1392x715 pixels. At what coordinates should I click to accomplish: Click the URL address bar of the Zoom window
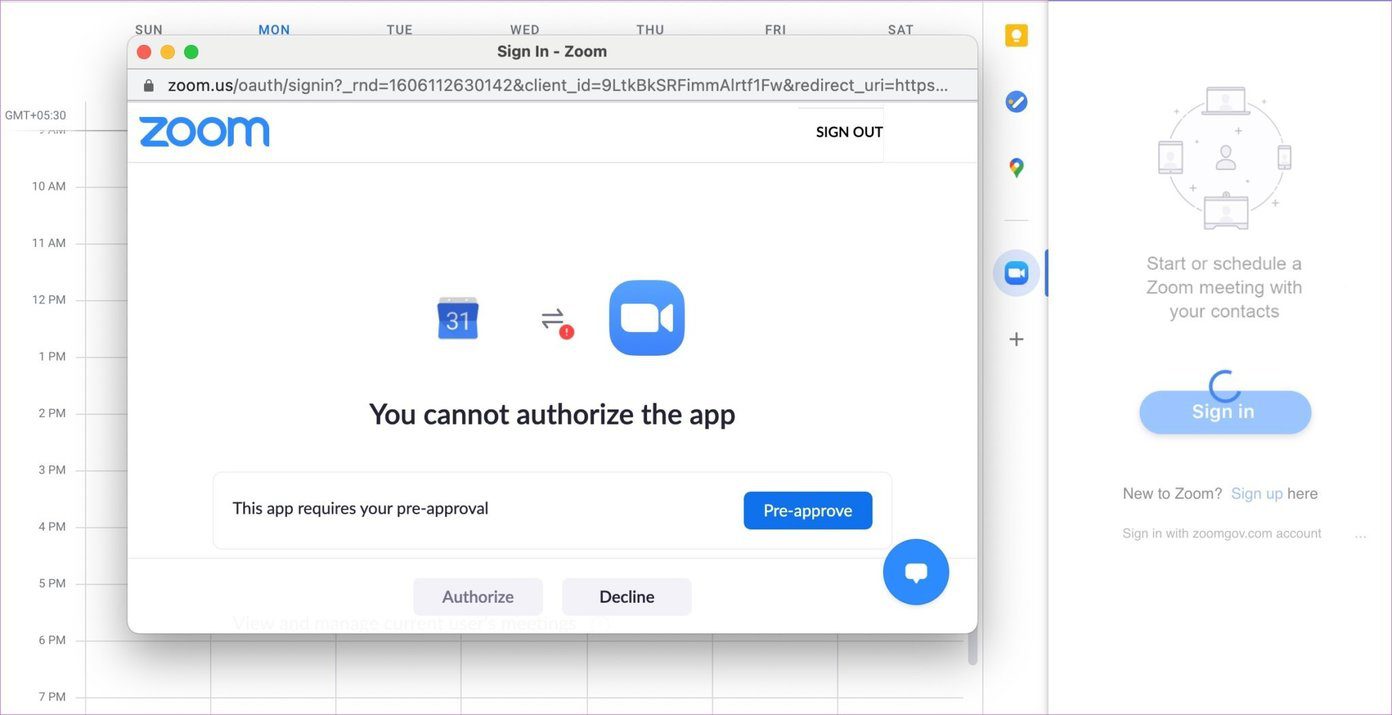tap(553, 85)
